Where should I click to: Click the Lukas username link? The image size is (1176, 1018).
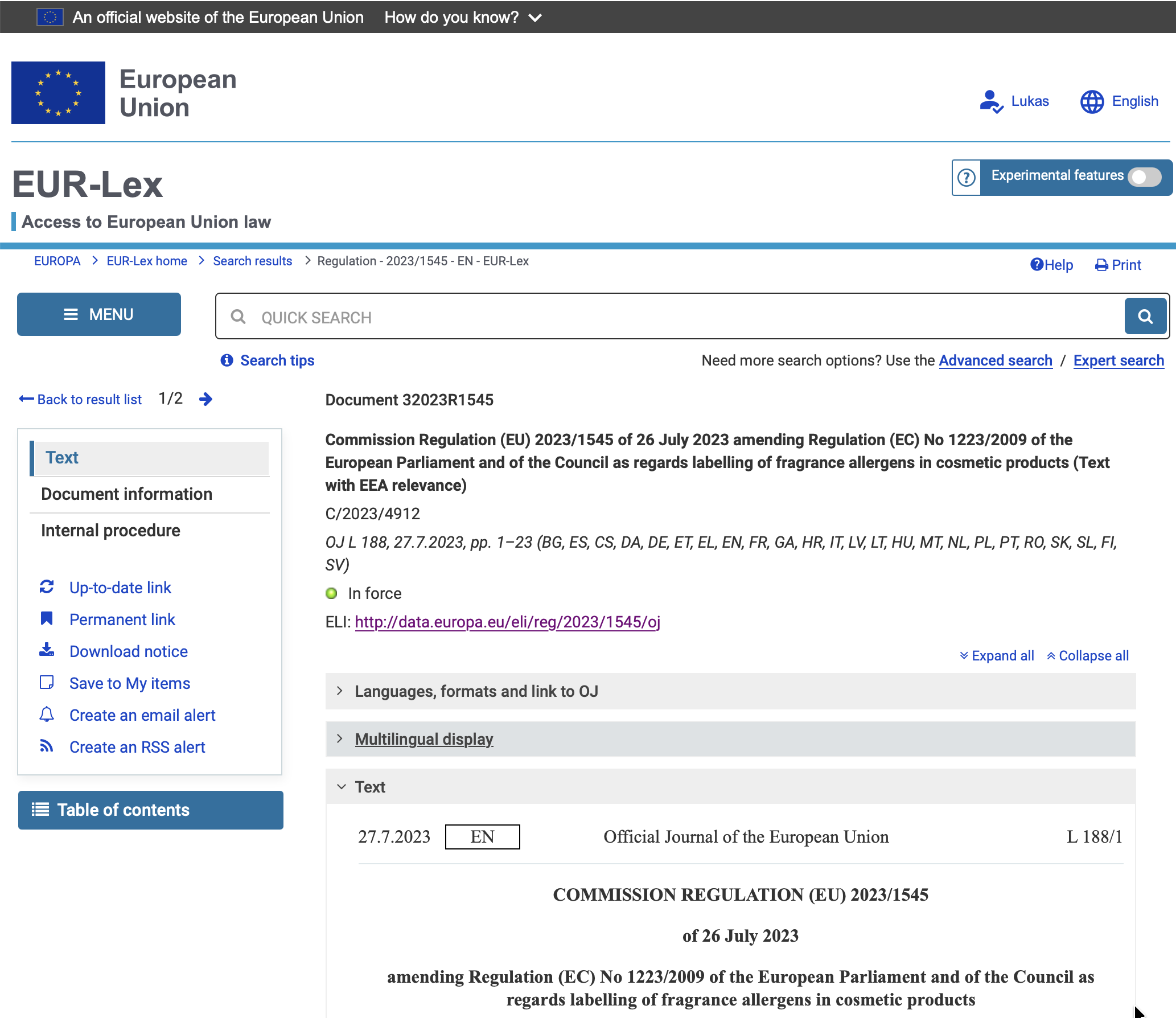(1030, 101)
